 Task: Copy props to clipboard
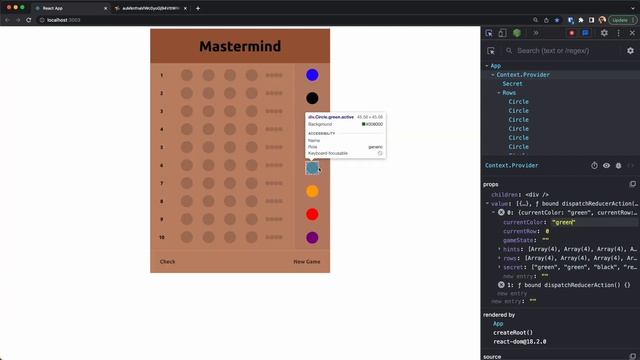(x=632, y=184)
